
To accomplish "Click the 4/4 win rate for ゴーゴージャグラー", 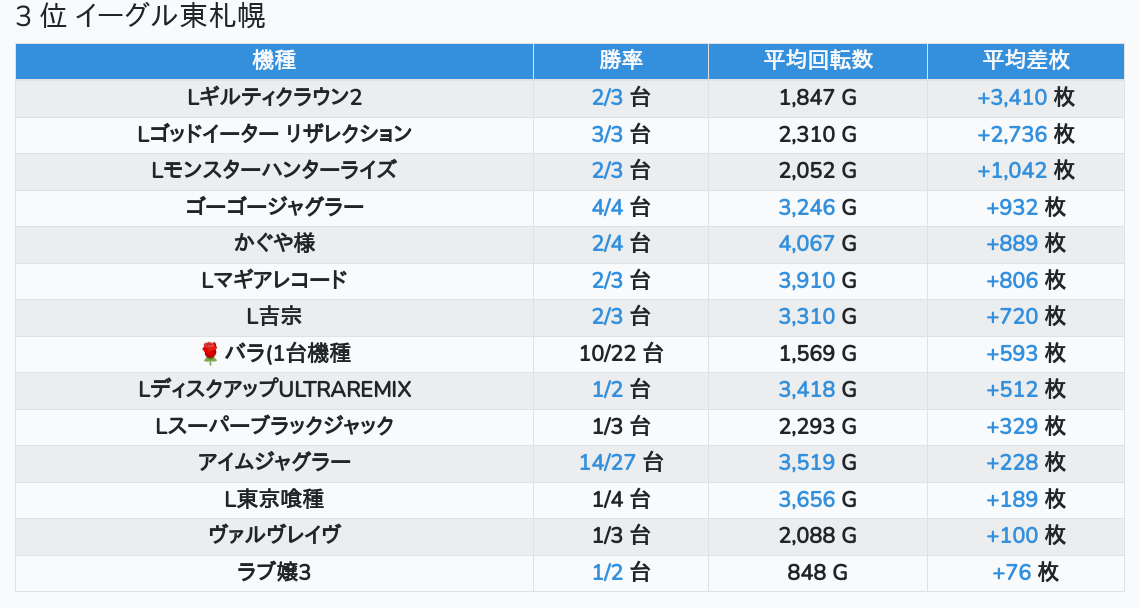I will (607, 207).
